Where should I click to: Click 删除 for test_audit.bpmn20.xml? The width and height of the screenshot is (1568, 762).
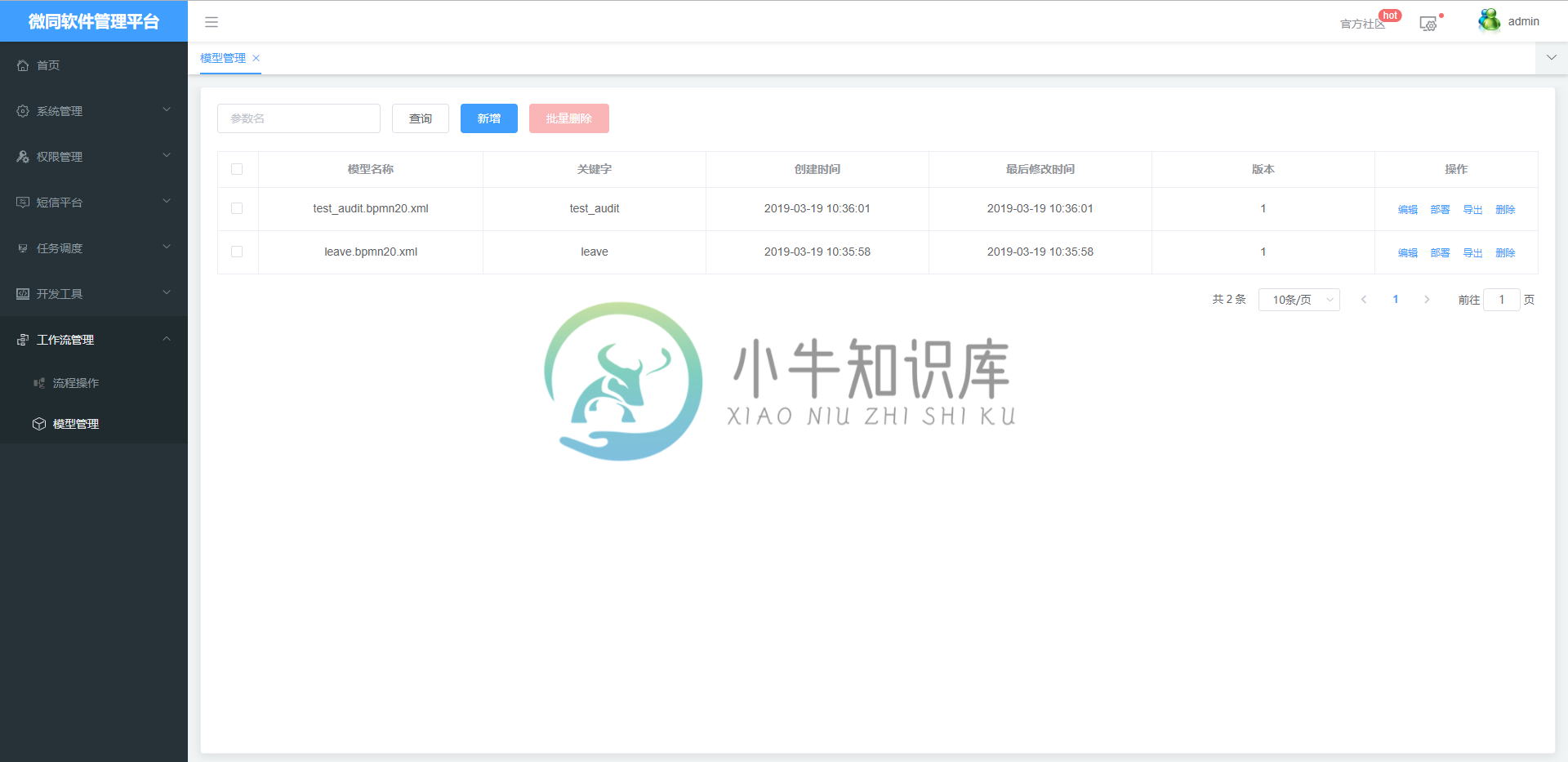tap(1506, 210)
